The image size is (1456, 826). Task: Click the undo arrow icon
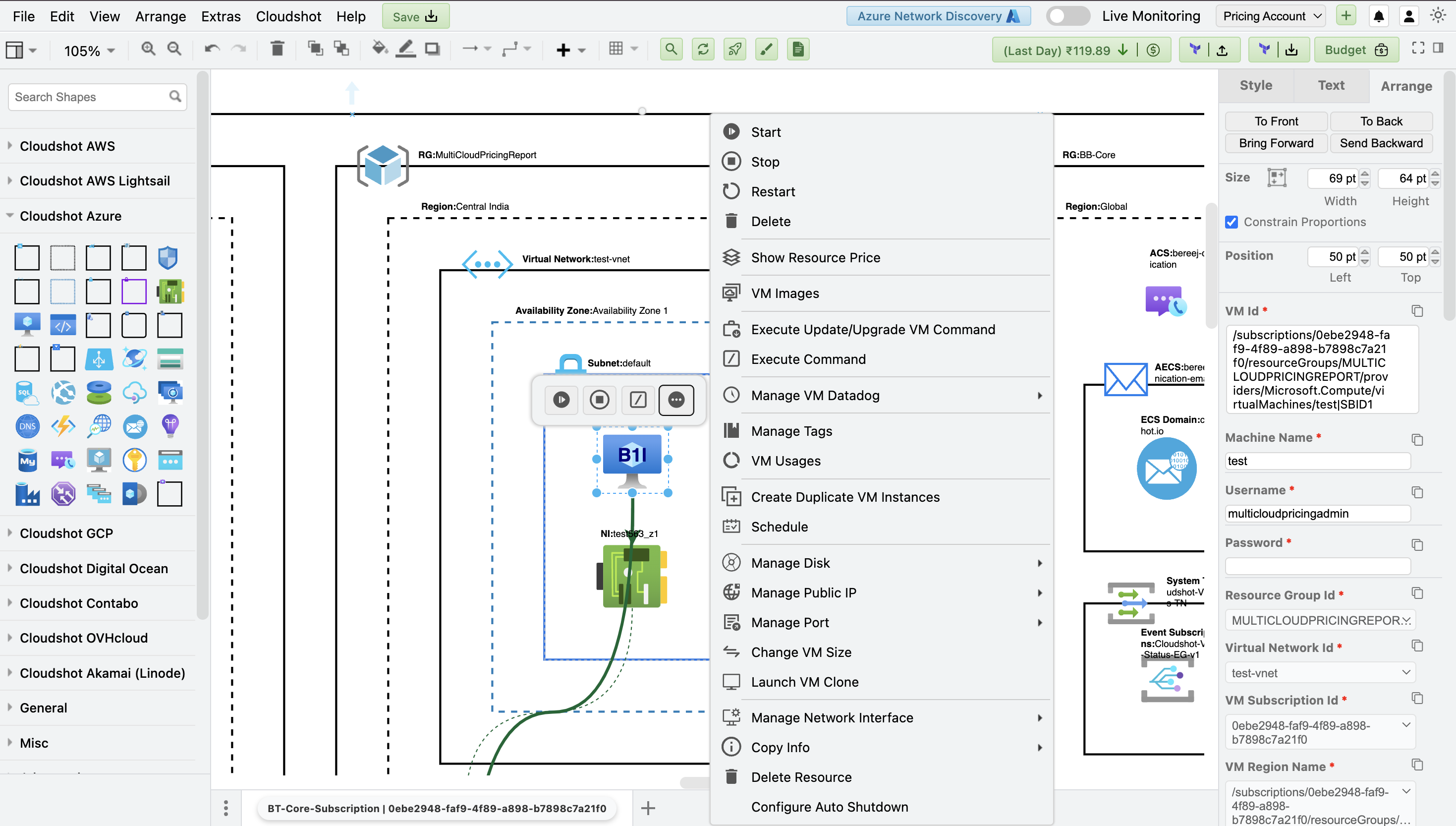tap(212, 50)
